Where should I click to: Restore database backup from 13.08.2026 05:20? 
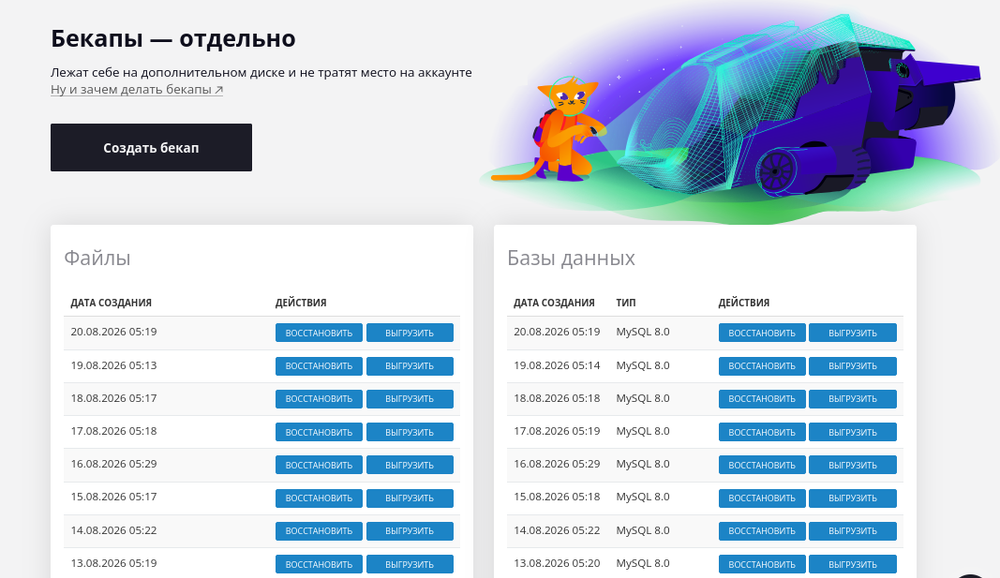(762, 564)
